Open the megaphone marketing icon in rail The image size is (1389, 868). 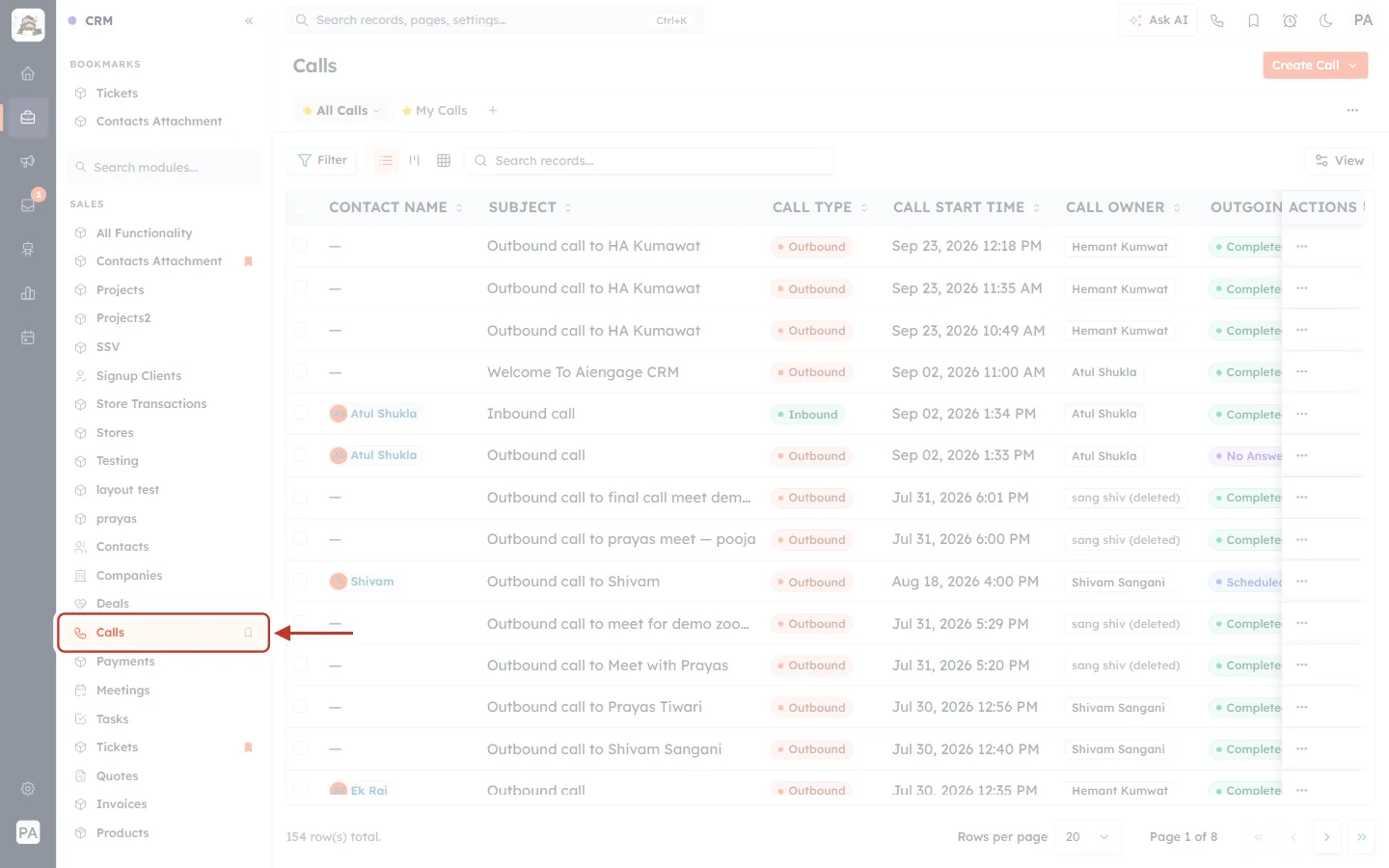pos(28,161)
